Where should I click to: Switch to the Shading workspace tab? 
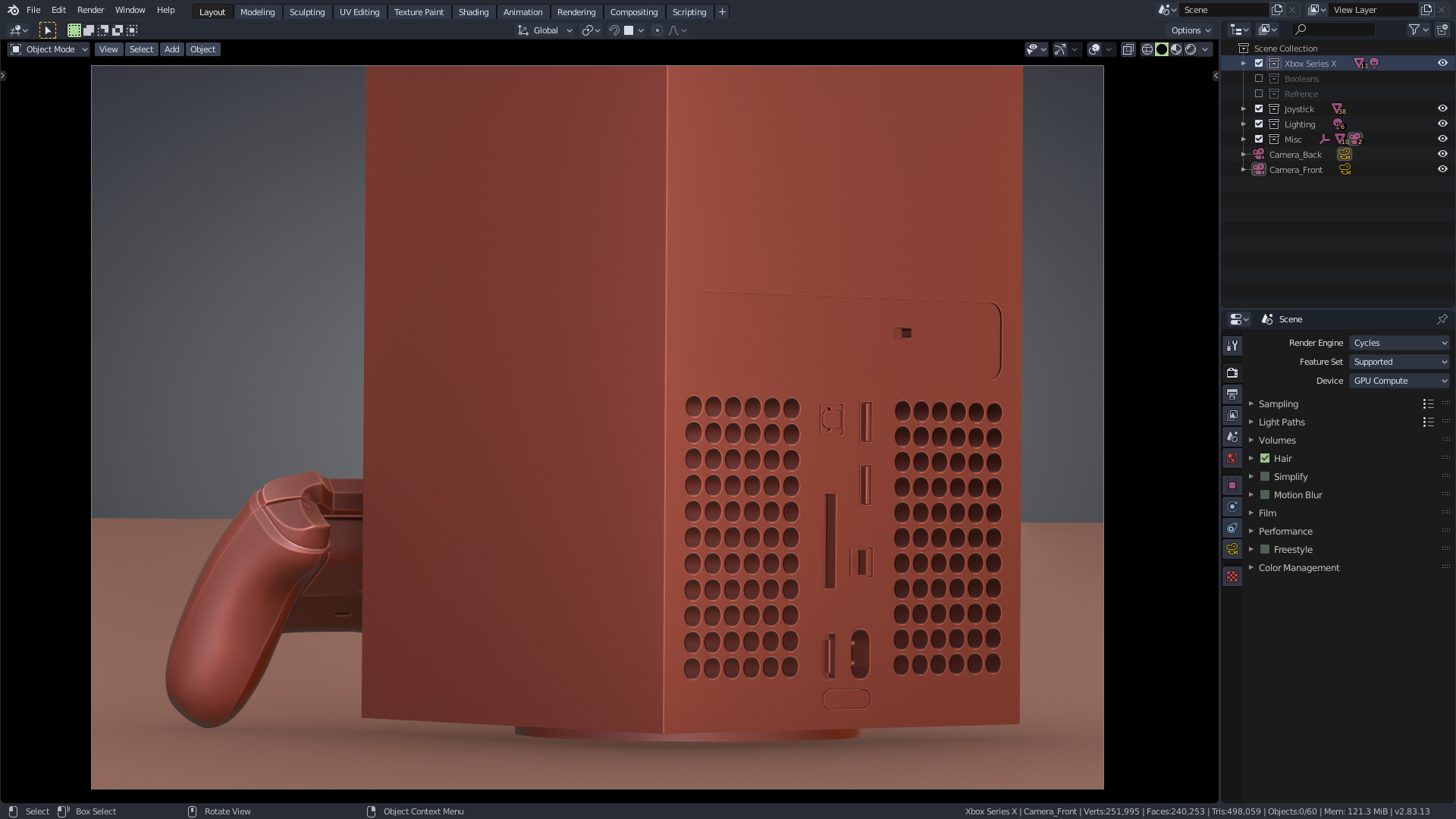click(x=473, y=12)
